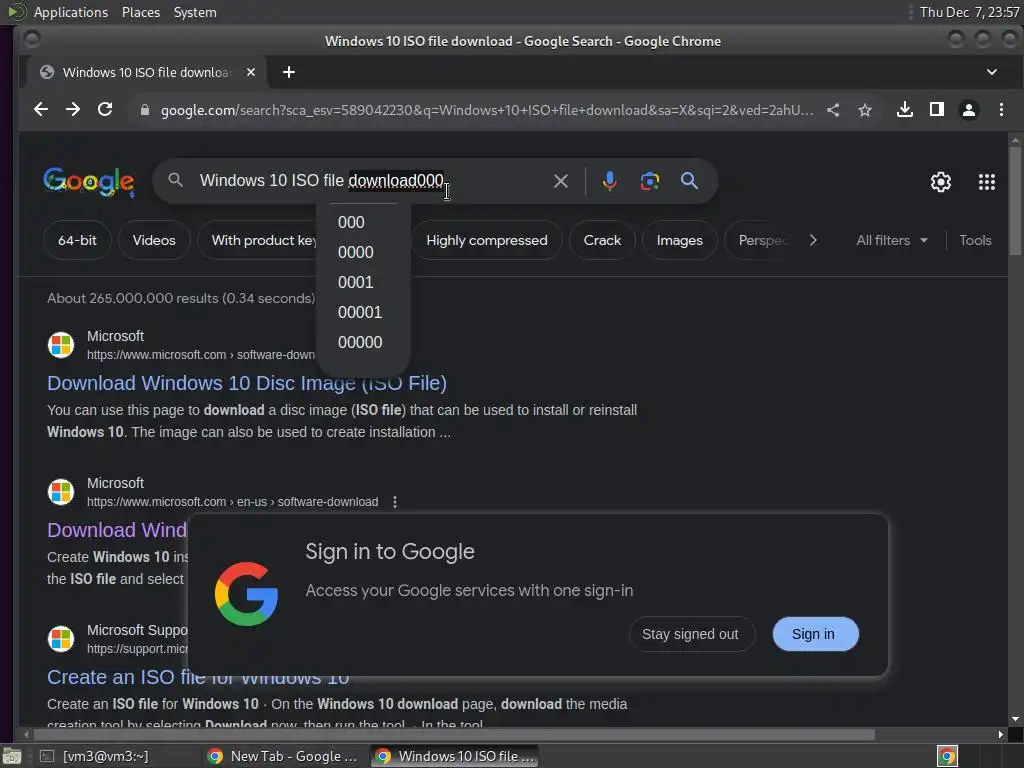Clear the search box with X
This screenshot has width=1024, height=768.
click(560, 181)
